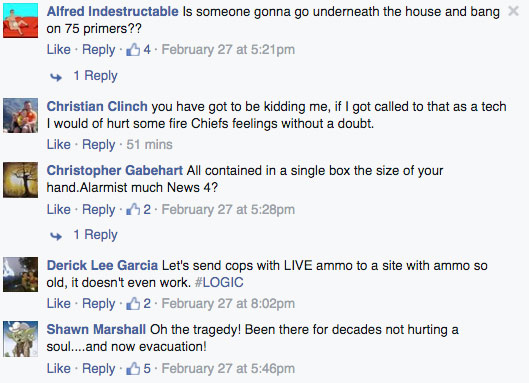
Task: Like Christian Clinch's comment
Action: pos(59,144)
